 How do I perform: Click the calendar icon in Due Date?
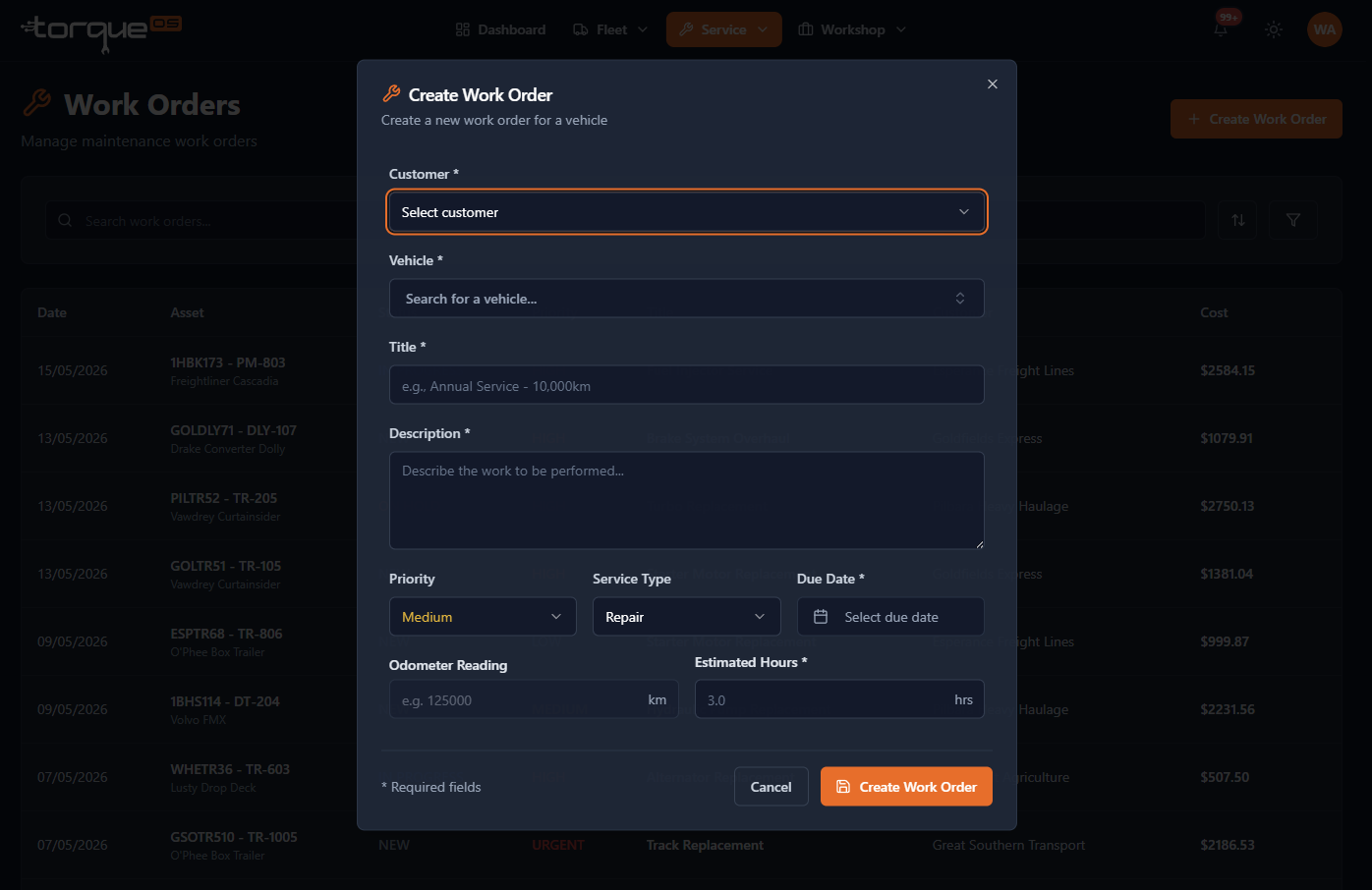821,617
